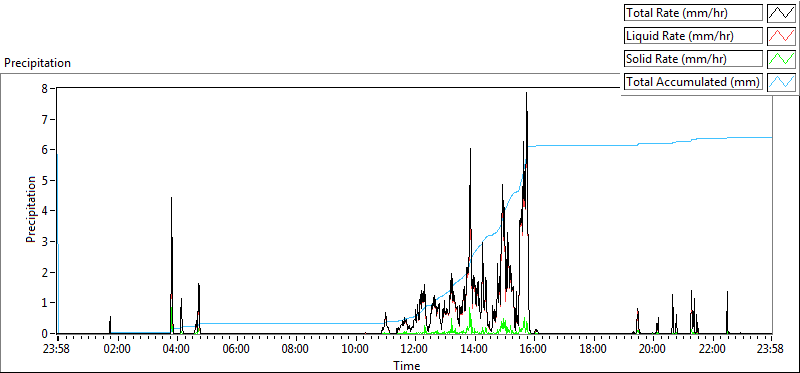
Task: Click the Total Accumulated blue plot sample icon
Action: [782, 81]
